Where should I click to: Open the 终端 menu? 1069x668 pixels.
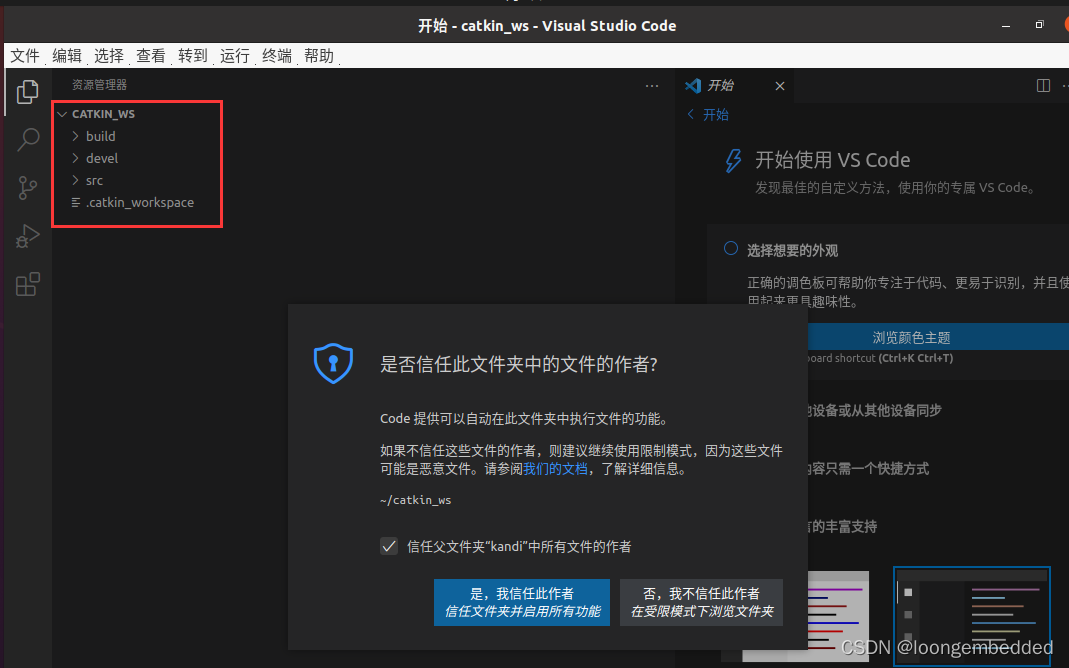coord(276,56)
